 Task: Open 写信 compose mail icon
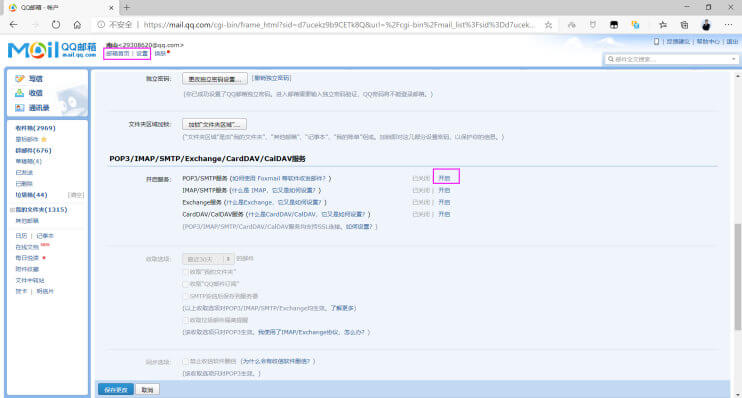(x=19, y=79)
